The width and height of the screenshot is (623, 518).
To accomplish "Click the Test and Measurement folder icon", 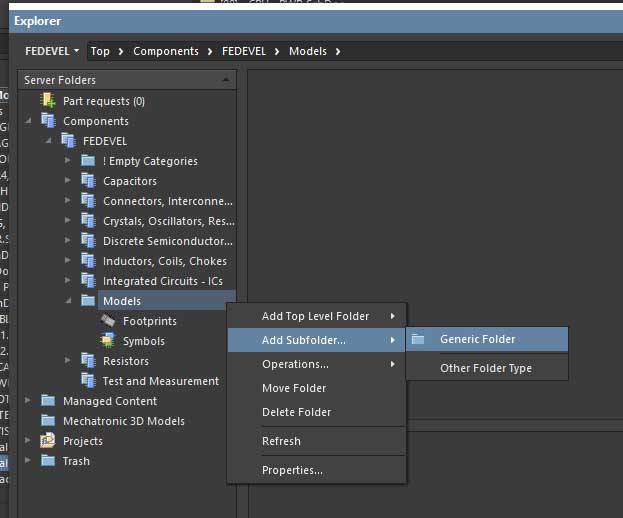I will point(88,381).
